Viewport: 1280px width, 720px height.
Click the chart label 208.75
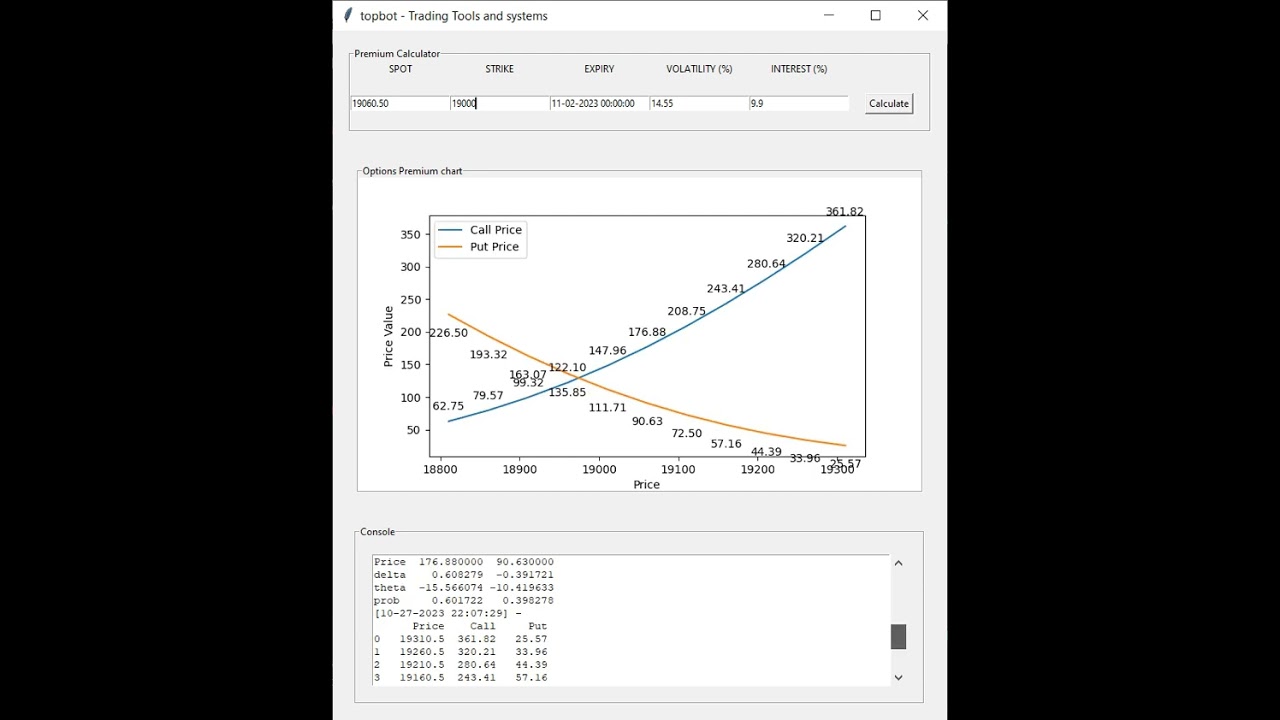pos(686,311)
